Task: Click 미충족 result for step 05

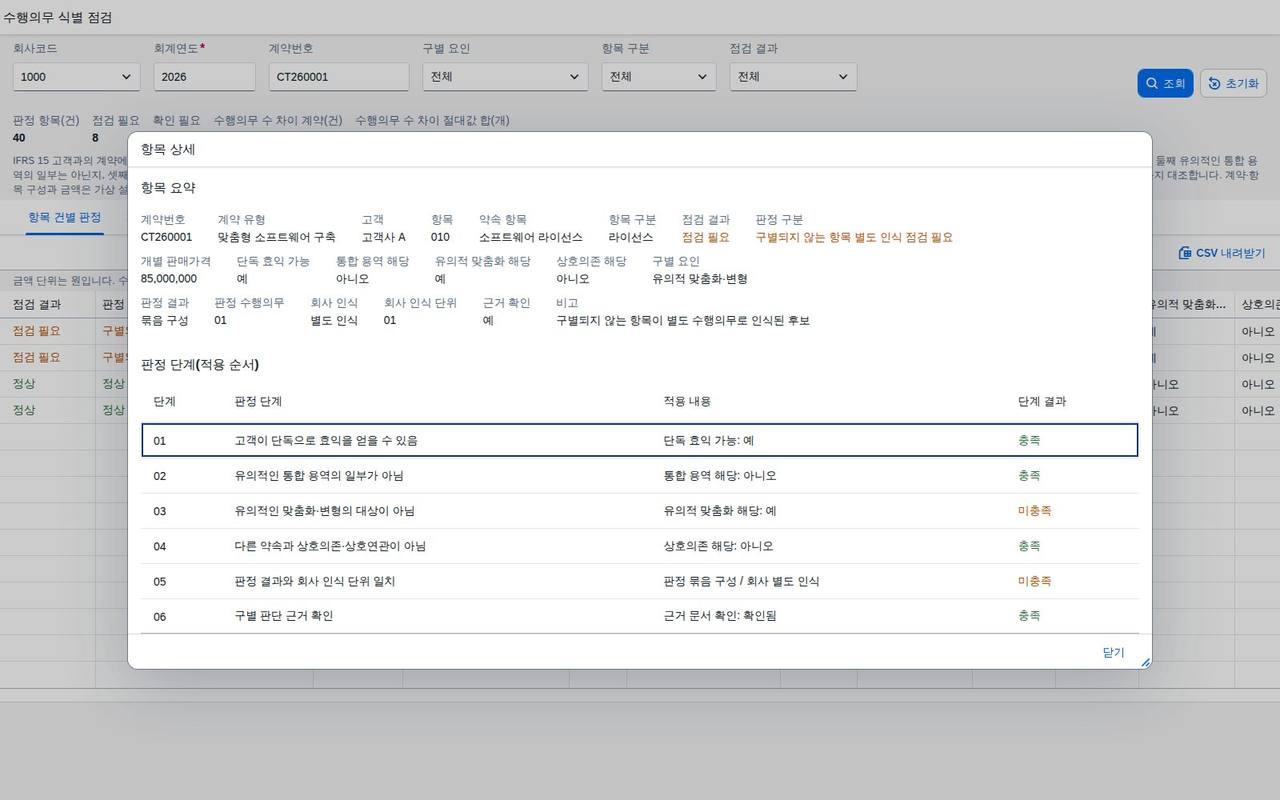Action: (1034, 581)
